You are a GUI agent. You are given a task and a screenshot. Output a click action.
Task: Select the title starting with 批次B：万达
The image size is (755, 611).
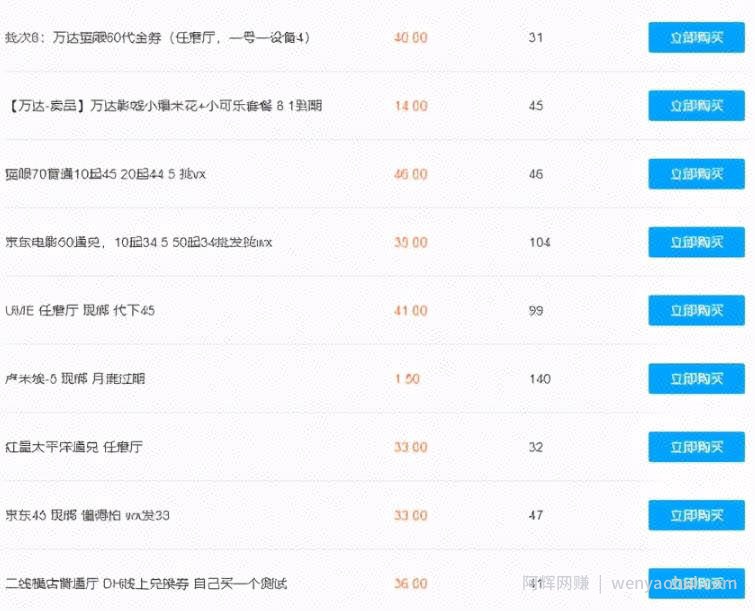(157, 38)
